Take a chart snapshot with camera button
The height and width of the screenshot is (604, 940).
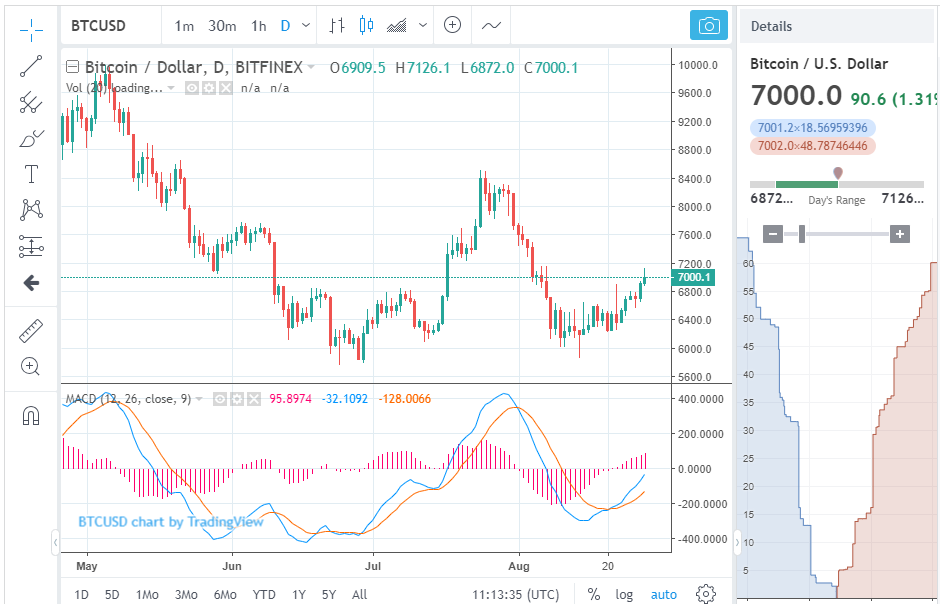(x=709, y=26)
